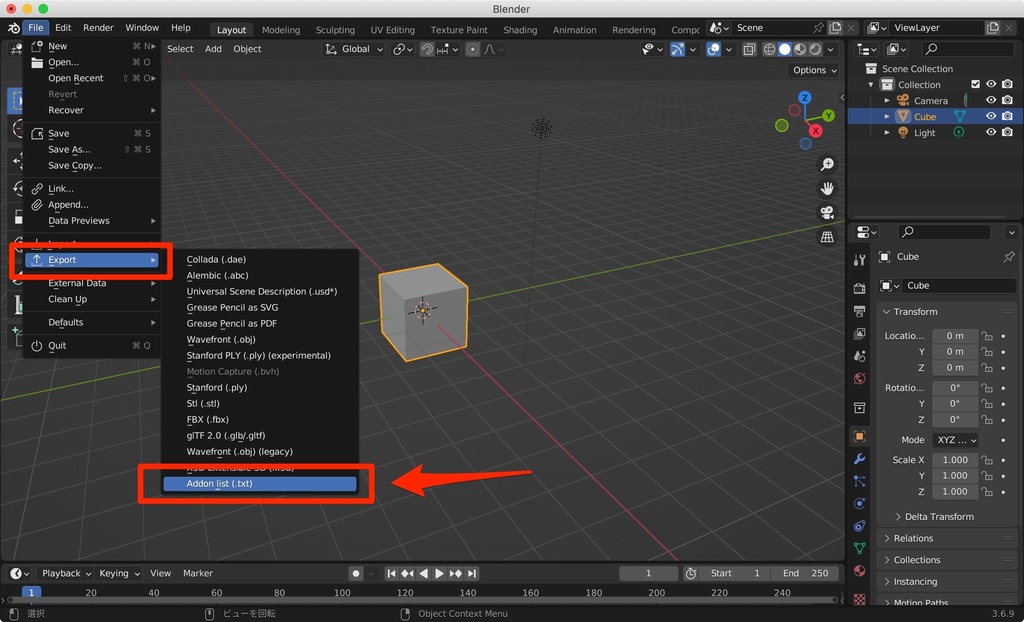Switch viewport to Wireframe shading mode

coord(770,49)
